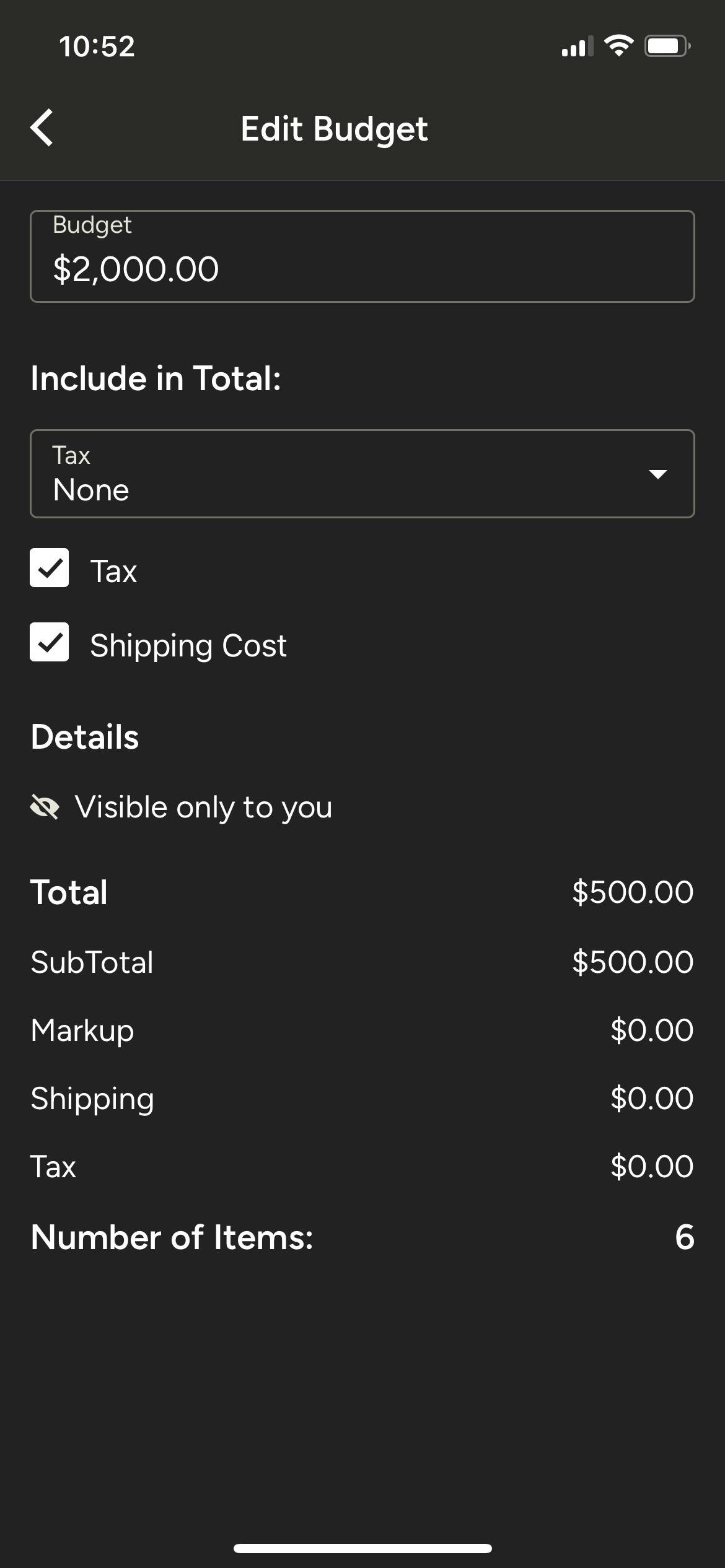Tap the cellular signal bars icon
The width and height of the screenshot is (725, 1568).
tap(577, 46)
